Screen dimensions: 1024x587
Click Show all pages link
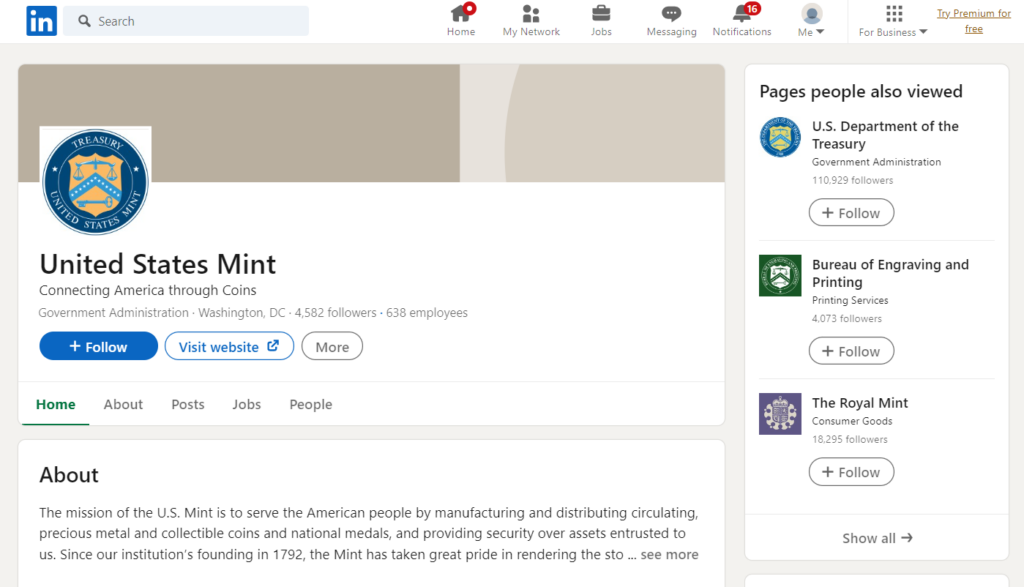877,538
